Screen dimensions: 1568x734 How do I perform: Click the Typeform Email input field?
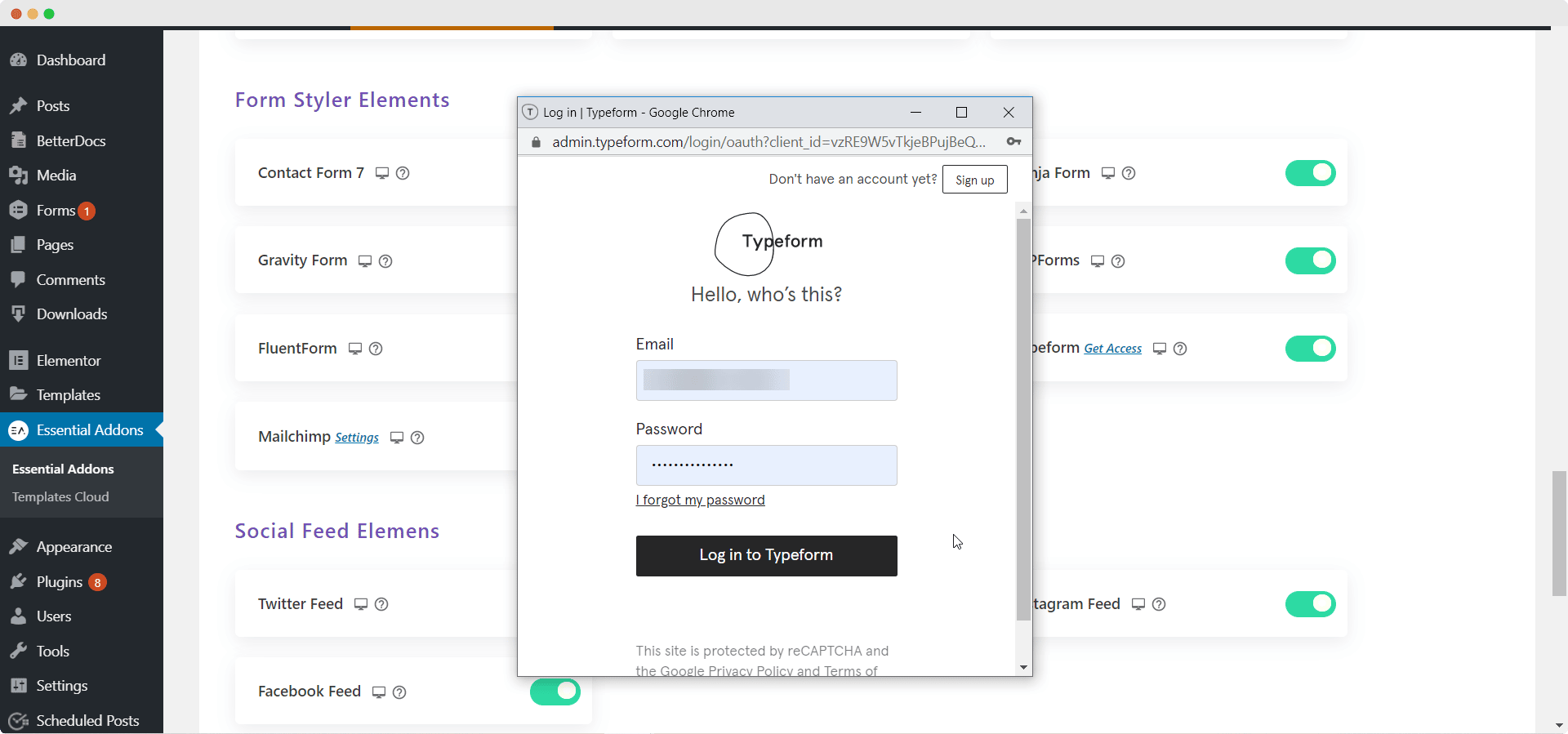pos(766,380)
